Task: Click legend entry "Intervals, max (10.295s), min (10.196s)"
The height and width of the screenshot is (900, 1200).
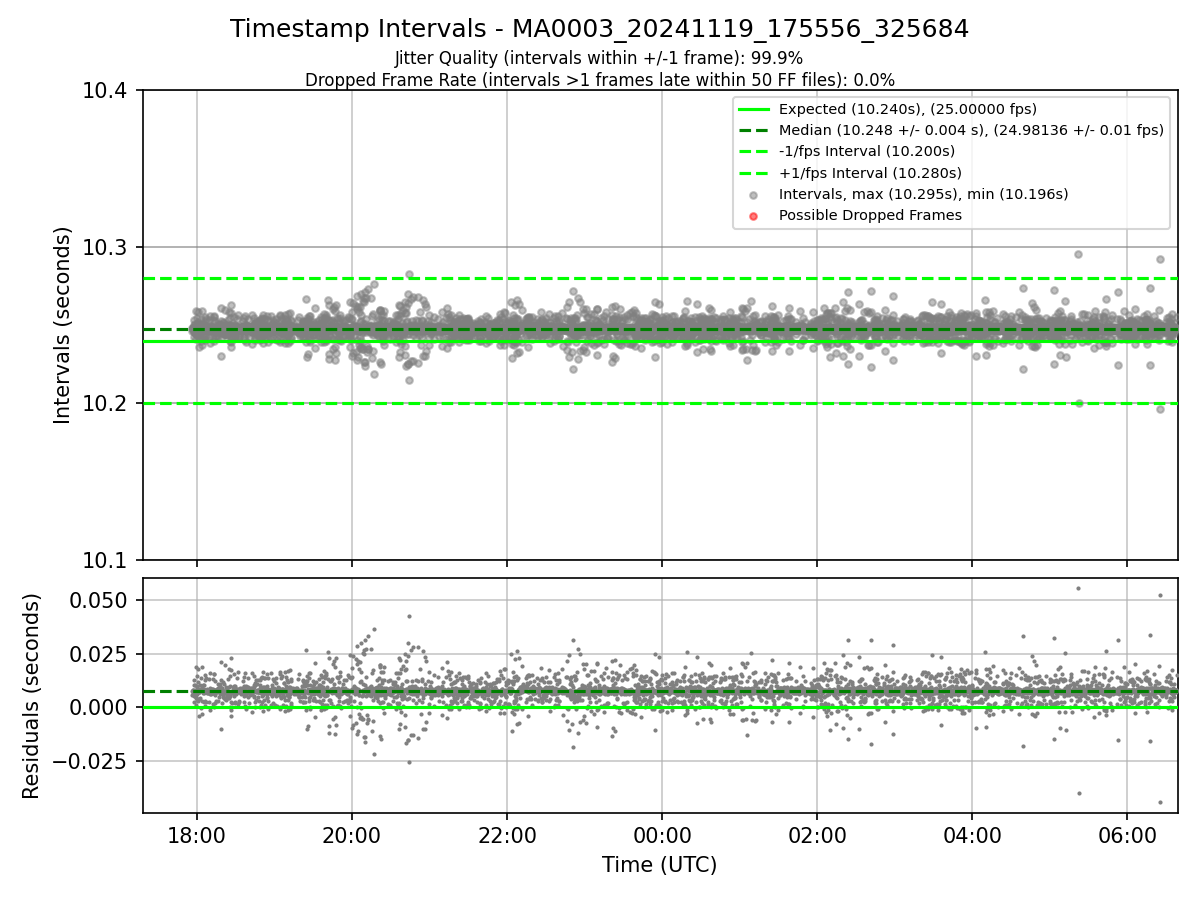Action: (923, 194)
